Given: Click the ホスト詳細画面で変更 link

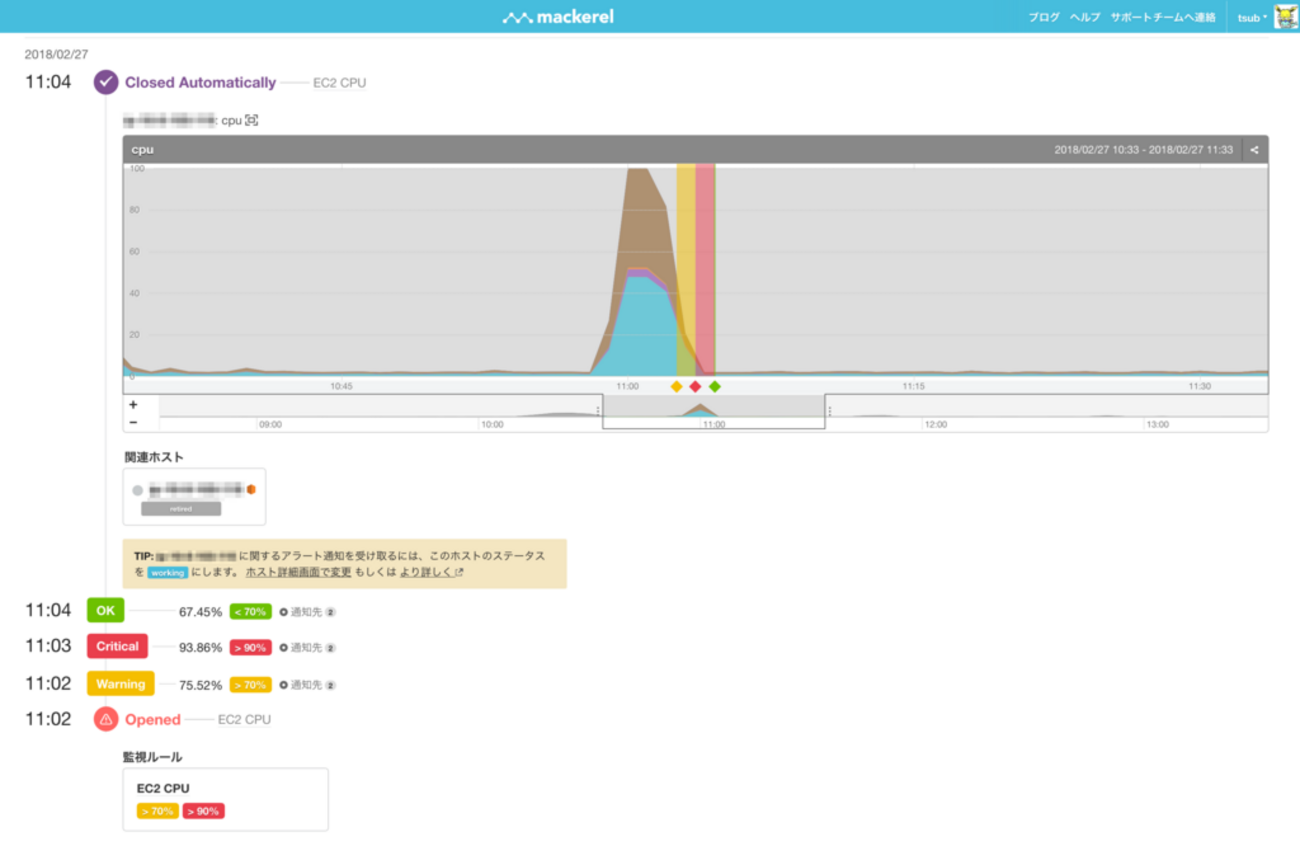Looking at the screenshot, I should [x=298, y=573].
